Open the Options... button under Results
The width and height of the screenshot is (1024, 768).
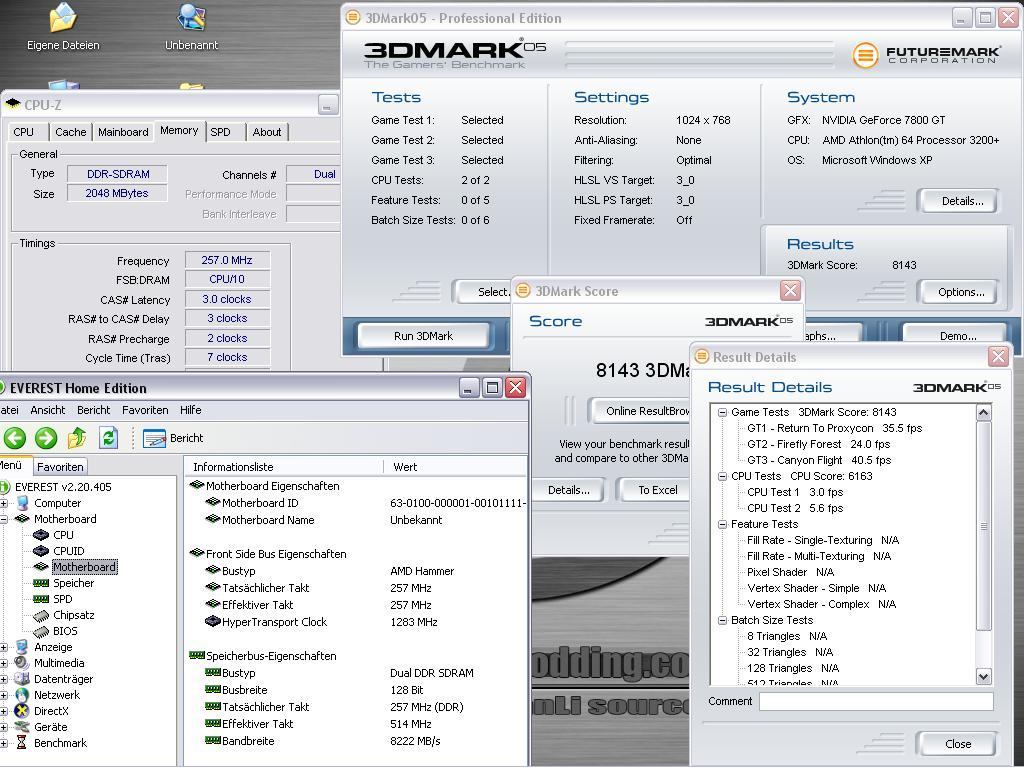click(x=958, y=292)
